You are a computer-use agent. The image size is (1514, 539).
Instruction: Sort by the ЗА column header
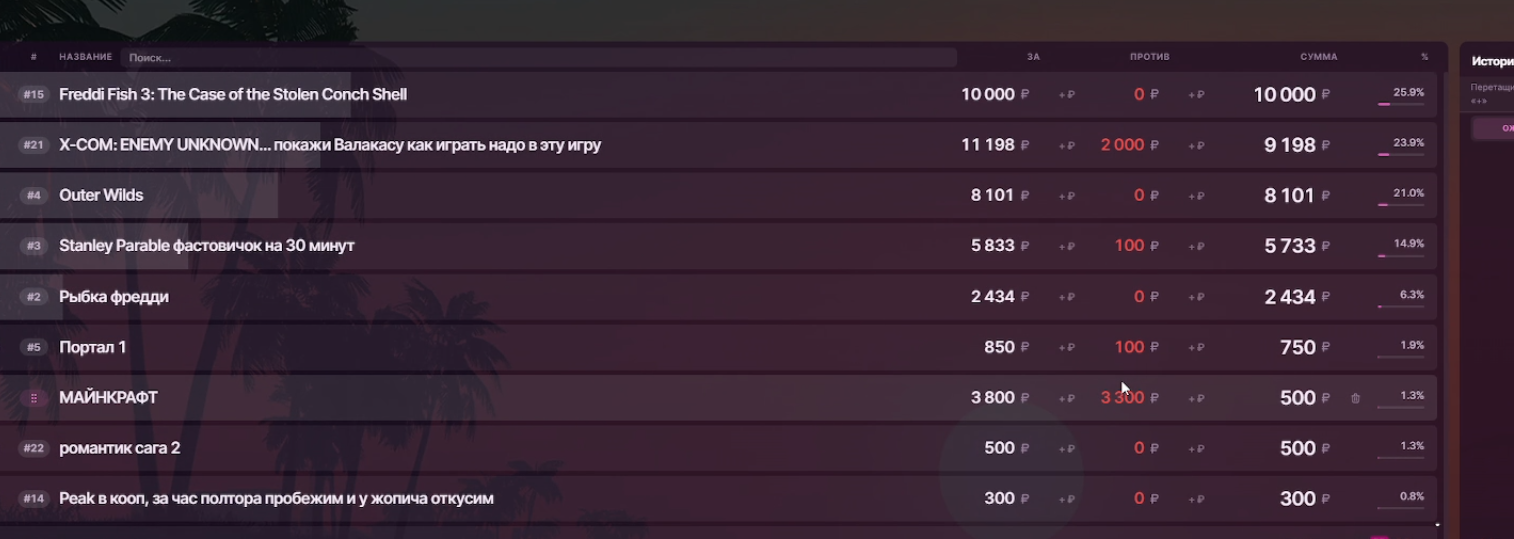pos(1033,57)
